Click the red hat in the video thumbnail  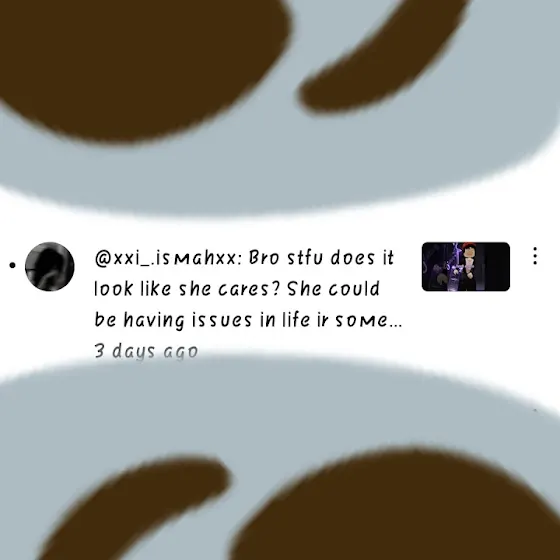click(469, 247)
